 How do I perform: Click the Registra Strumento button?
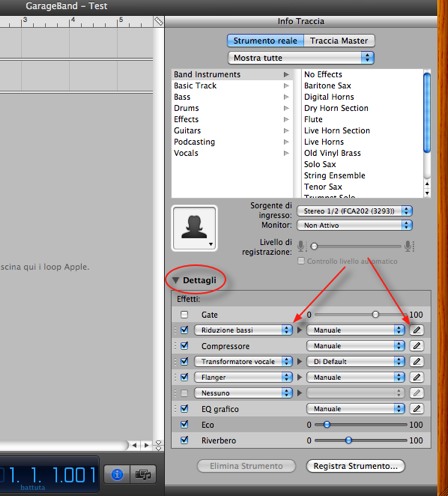[x=355, y=466]
